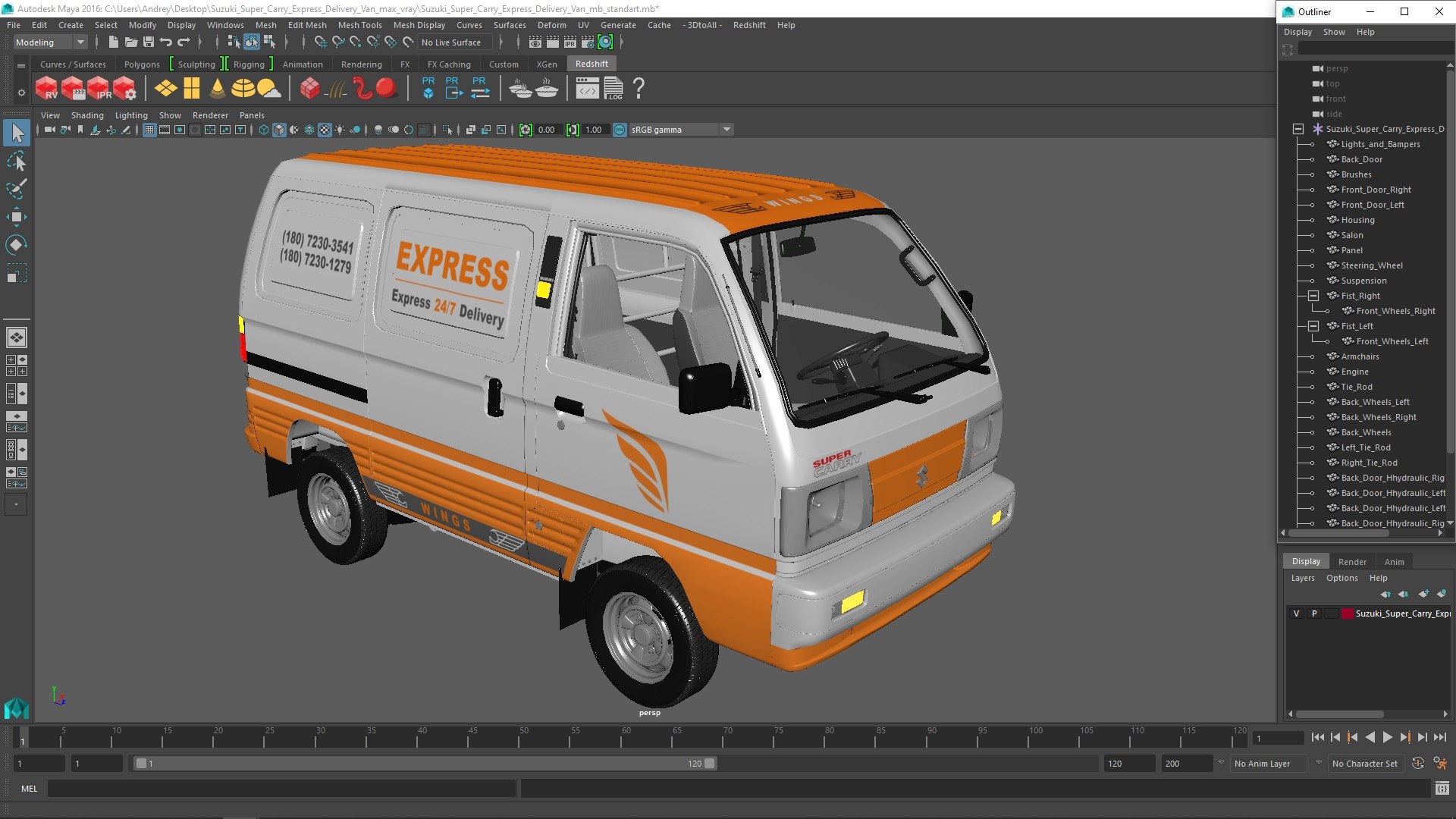Screen dimensions: 1456x819
Task: Click the Redshift proxy export icon
Action: pos(453,89)
